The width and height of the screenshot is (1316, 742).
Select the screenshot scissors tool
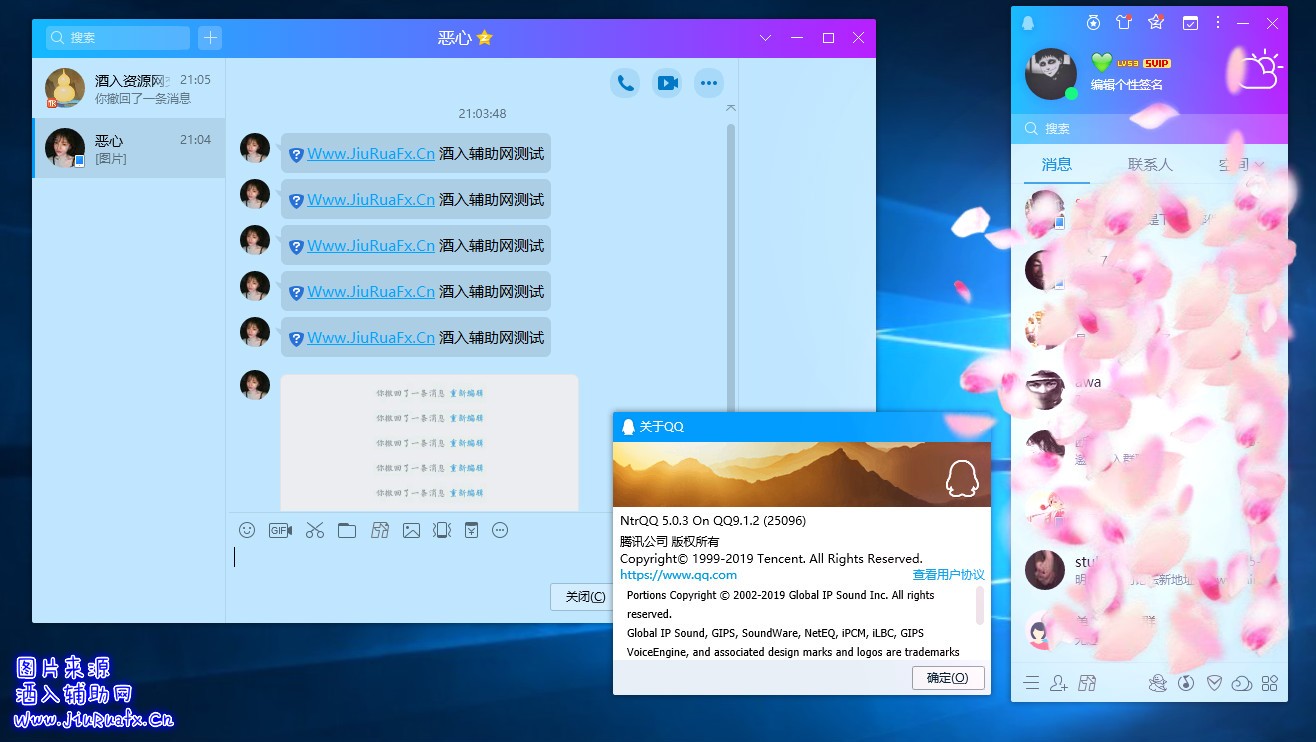pyautogui.click(x=315, y=530)
